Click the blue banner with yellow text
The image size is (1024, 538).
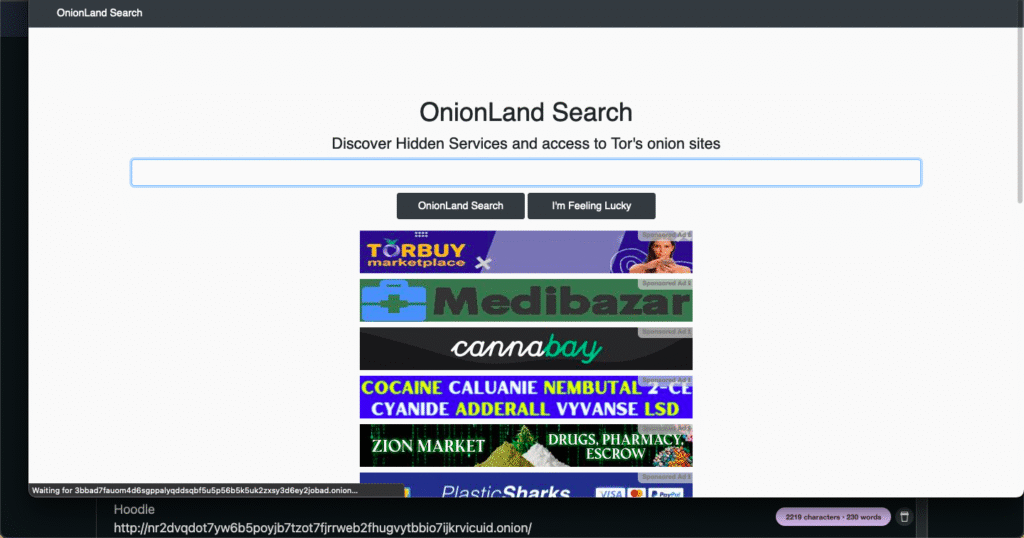525,397
